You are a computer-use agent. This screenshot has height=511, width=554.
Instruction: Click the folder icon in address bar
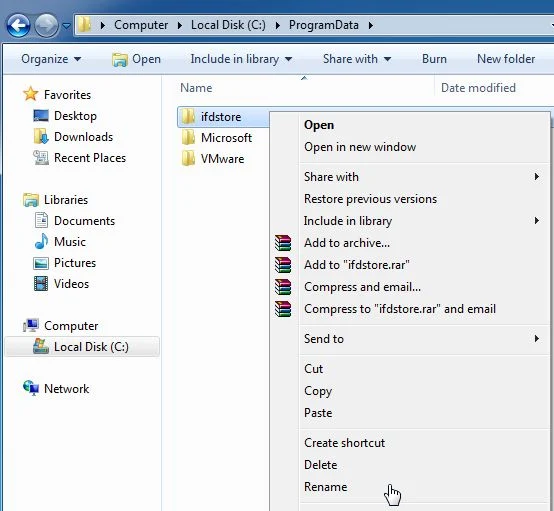(x=84, y=25)
